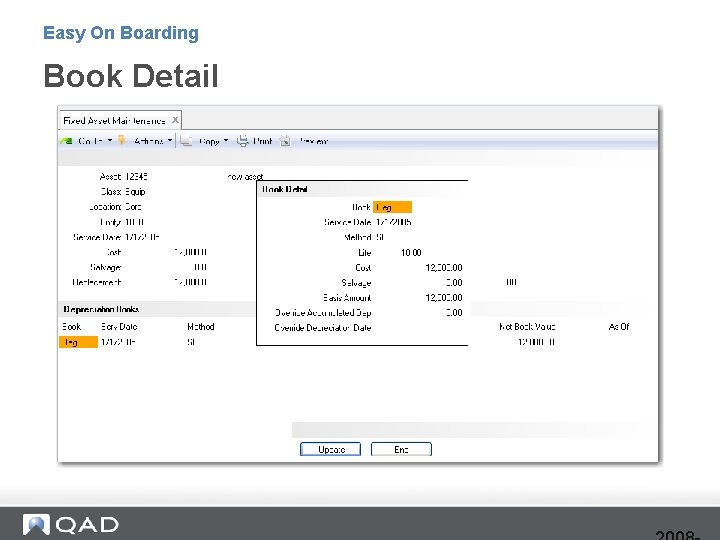Image resolution: width=720 pixels, height=540 pixels.
Task: Click the Location value Corp
Action: click(133, 207)
